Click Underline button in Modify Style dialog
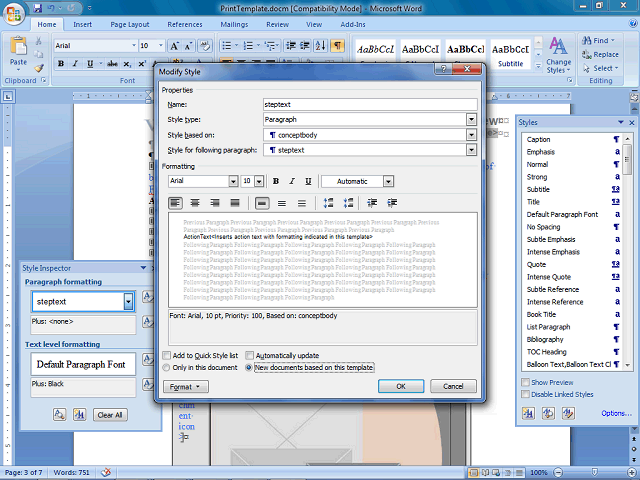The width and height of the screenshot is (640, 480). click(308, 181)
